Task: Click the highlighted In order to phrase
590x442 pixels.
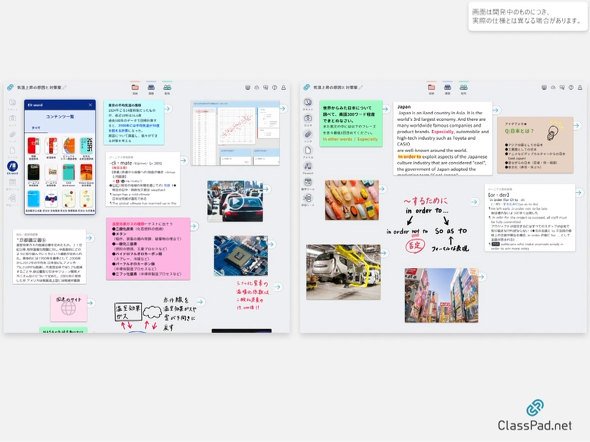Action: click(409, 156)
